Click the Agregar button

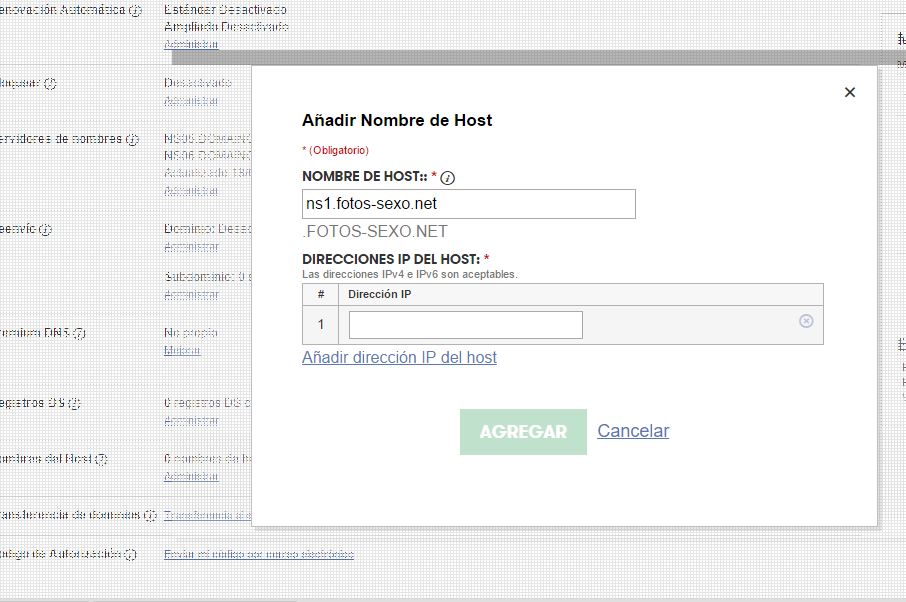coord(523,432)
